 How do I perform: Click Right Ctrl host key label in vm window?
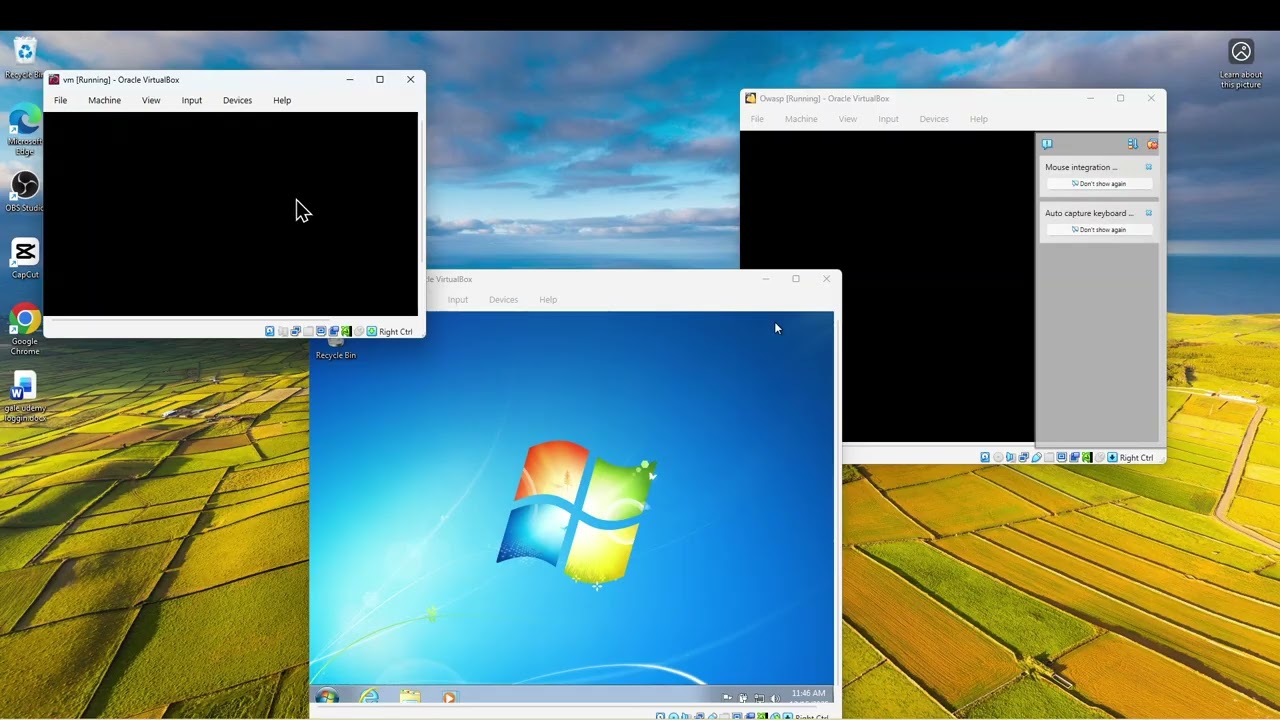tap(396, 332)
